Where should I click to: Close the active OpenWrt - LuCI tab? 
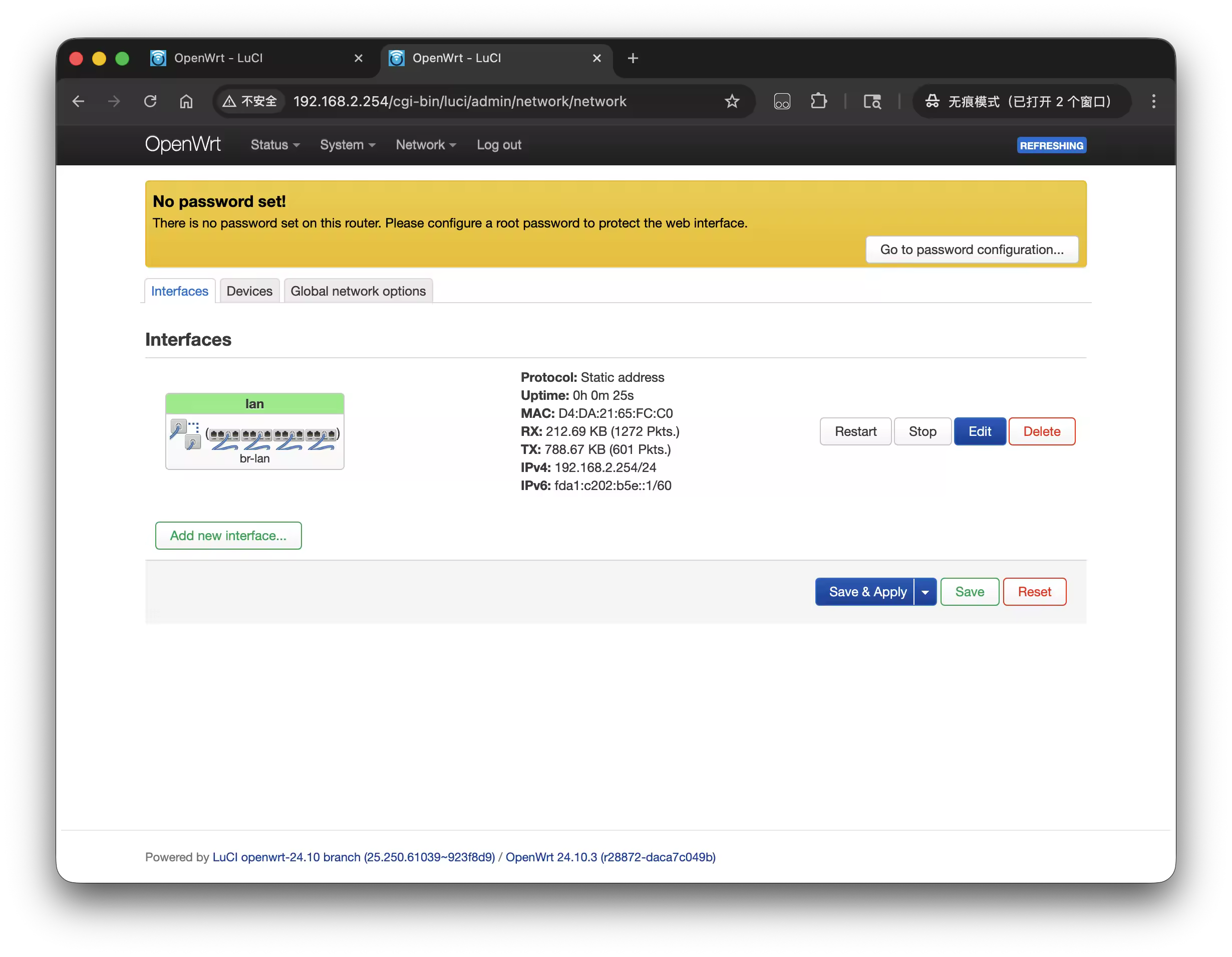597,58
